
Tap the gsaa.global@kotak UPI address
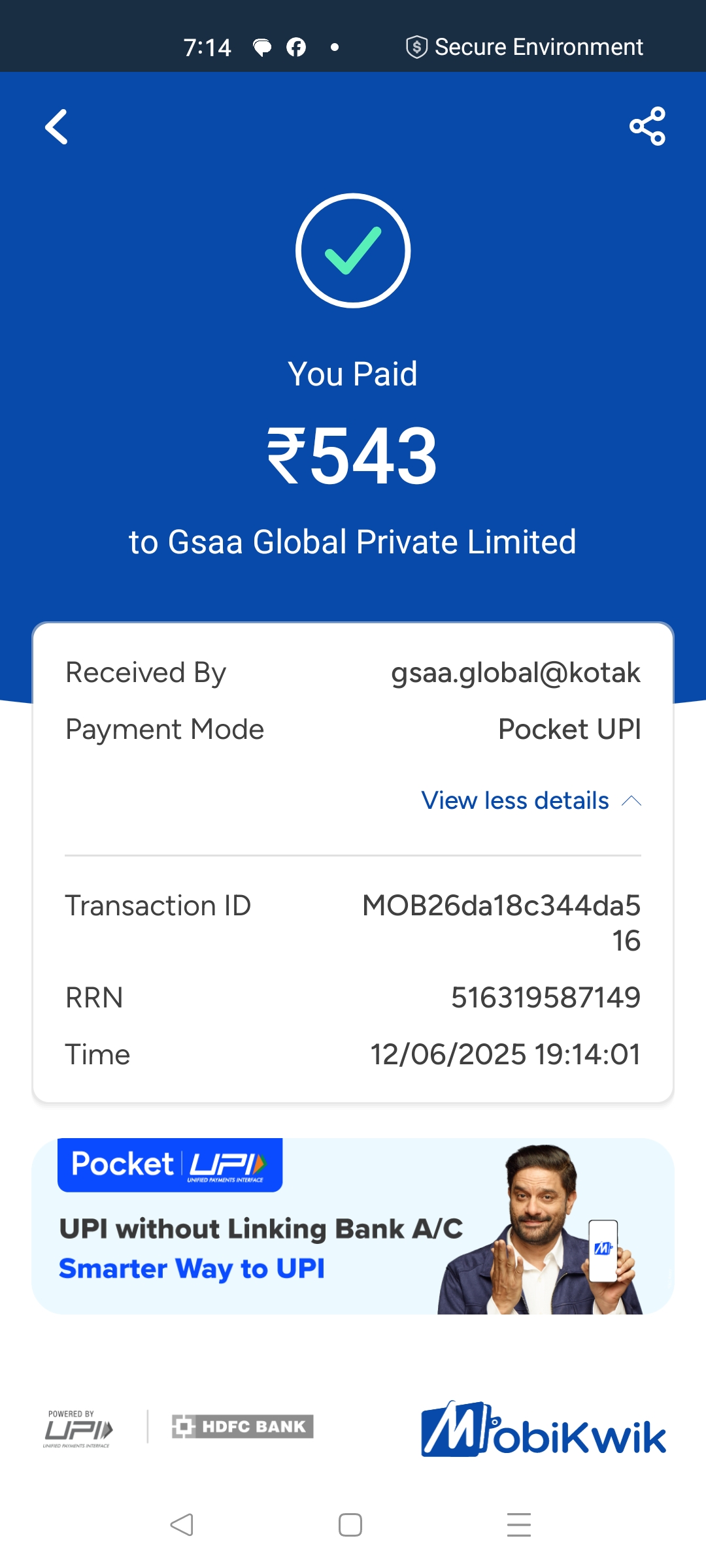[515, 673]
